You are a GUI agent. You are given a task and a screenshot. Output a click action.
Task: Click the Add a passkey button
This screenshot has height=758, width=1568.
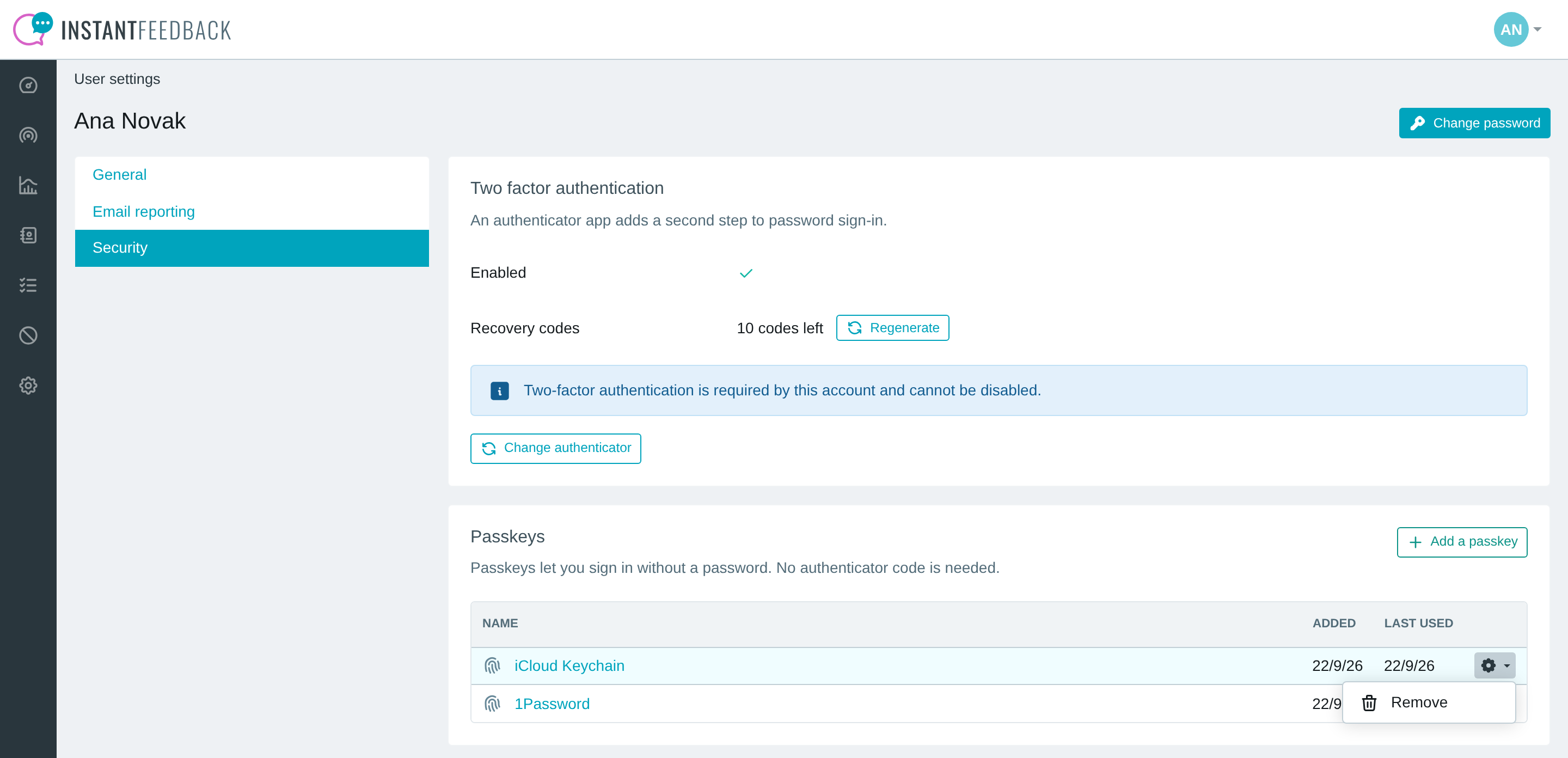[1461, 542]
